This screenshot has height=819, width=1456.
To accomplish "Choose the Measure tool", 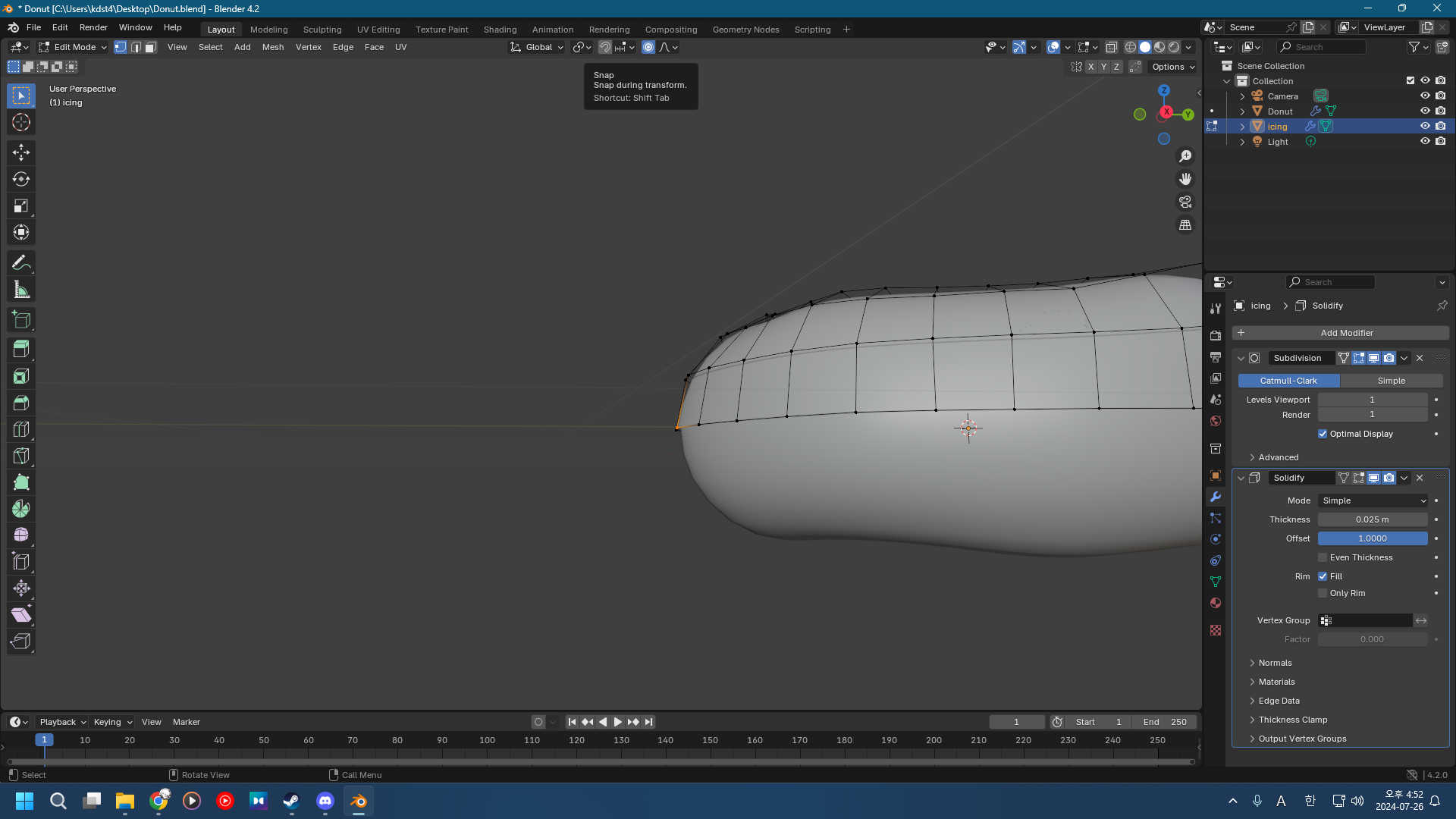I will coord(21,289).
